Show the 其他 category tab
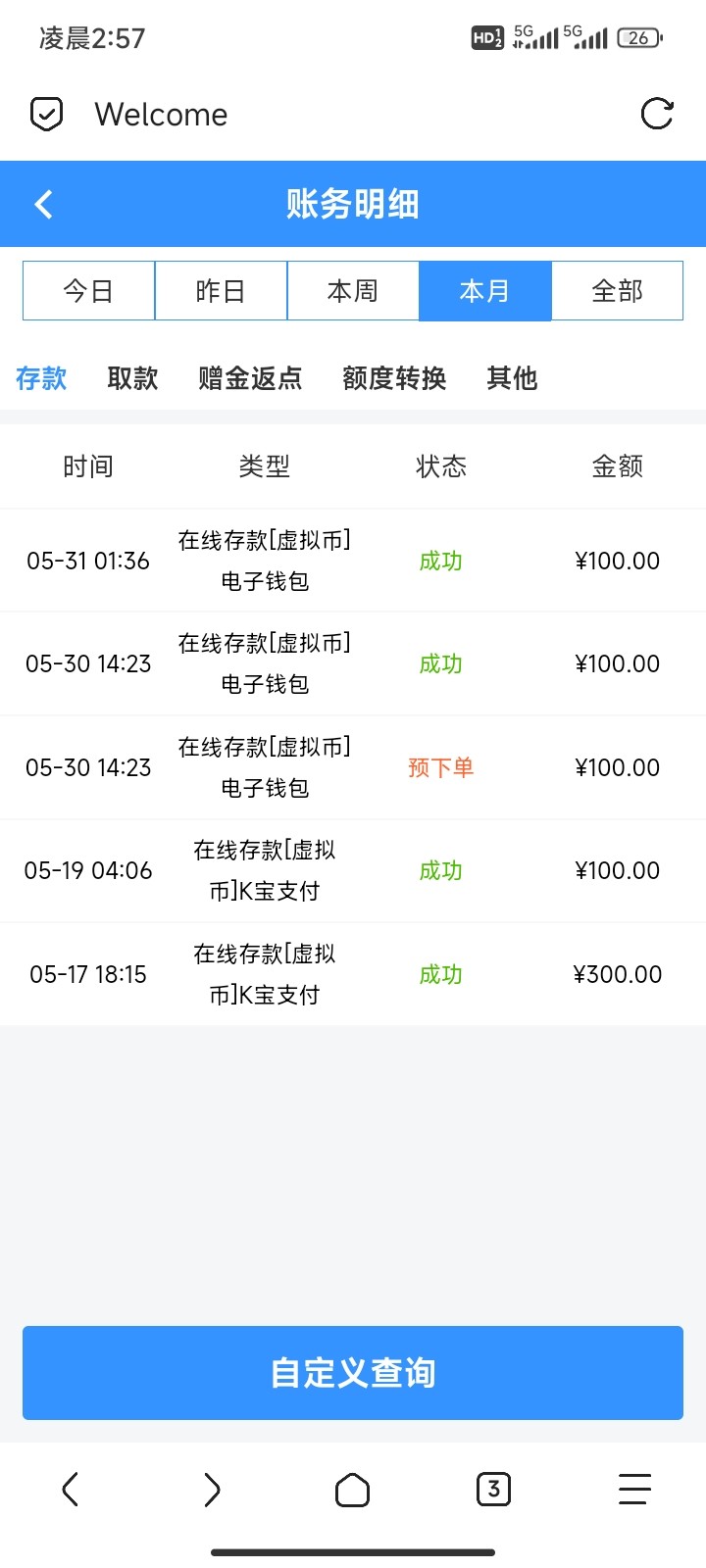 tap(512, 378)
